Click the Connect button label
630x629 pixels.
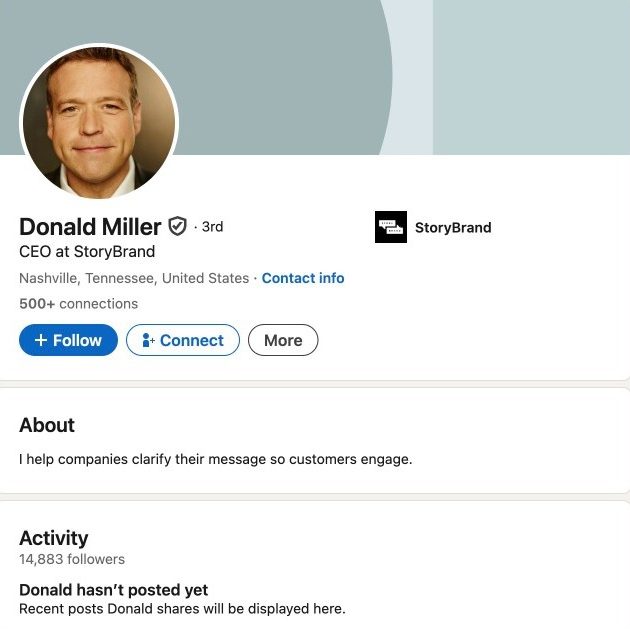coord(192,341)
